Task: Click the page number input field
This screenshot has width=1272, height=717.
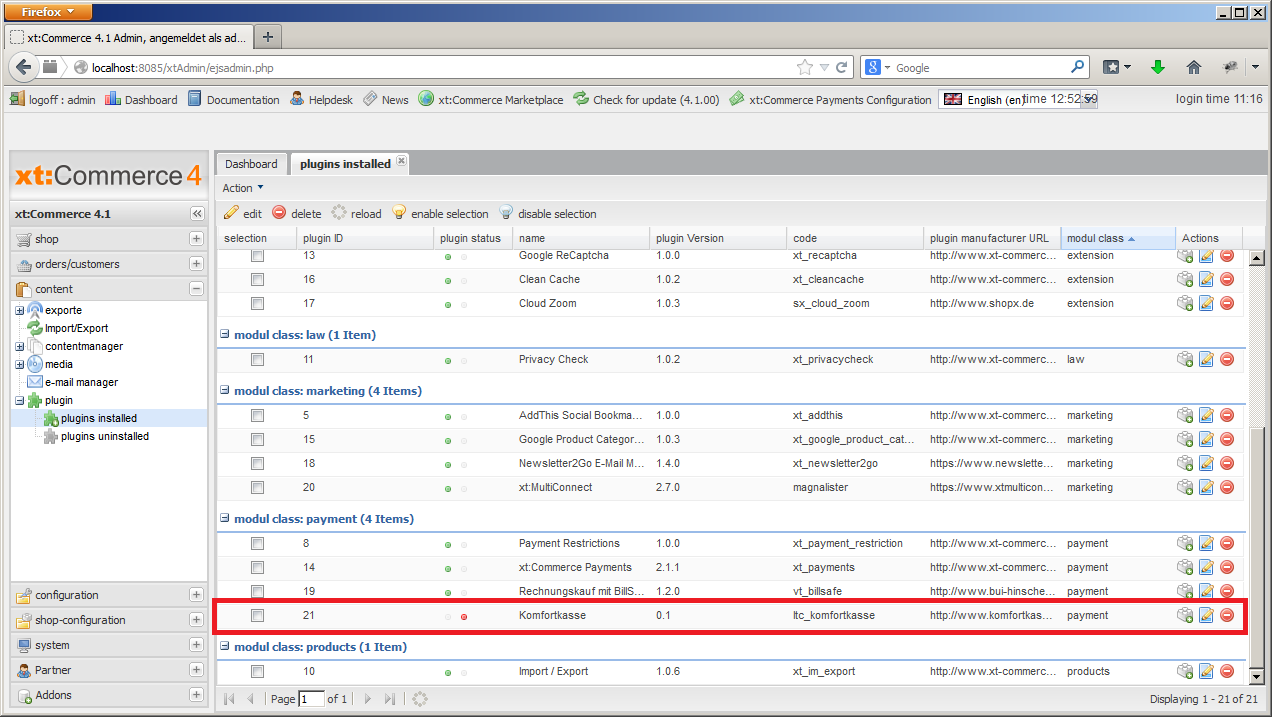Action: click(312, 699)
